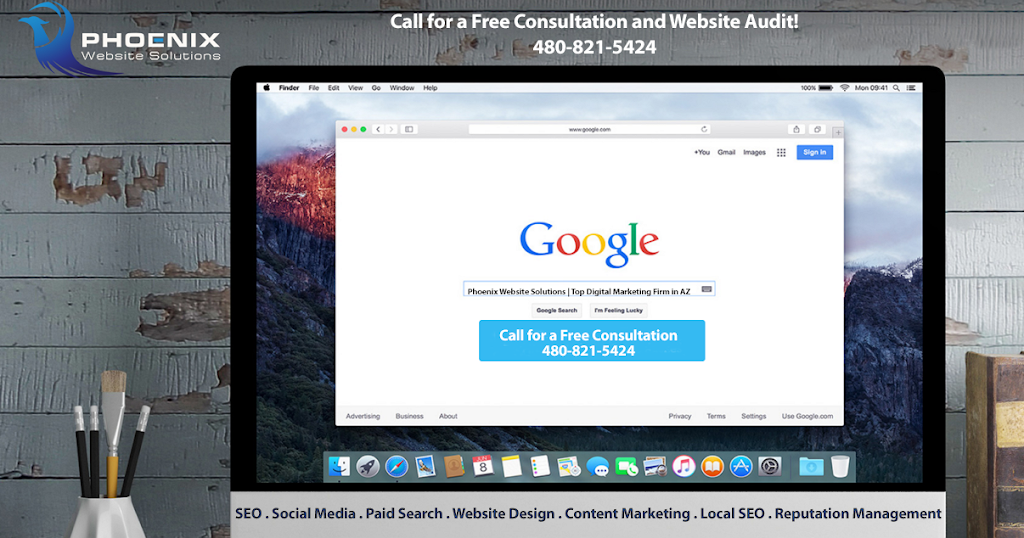1024x538 pixels.
Task: Open yellow Notes icon in dock
Action: pos(511,466)
